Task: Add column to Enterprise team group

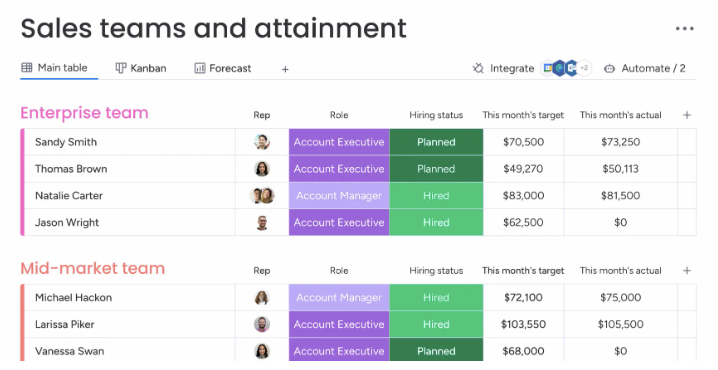Action: point(686,115)
